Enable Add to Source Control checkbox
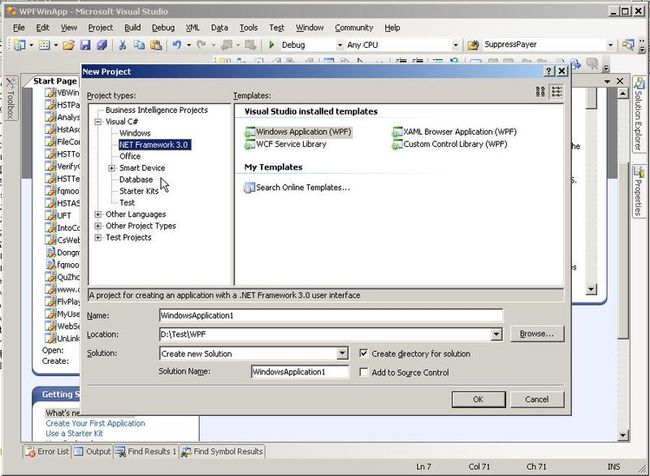Screen dimensions: 650x476 pos(364,372)
